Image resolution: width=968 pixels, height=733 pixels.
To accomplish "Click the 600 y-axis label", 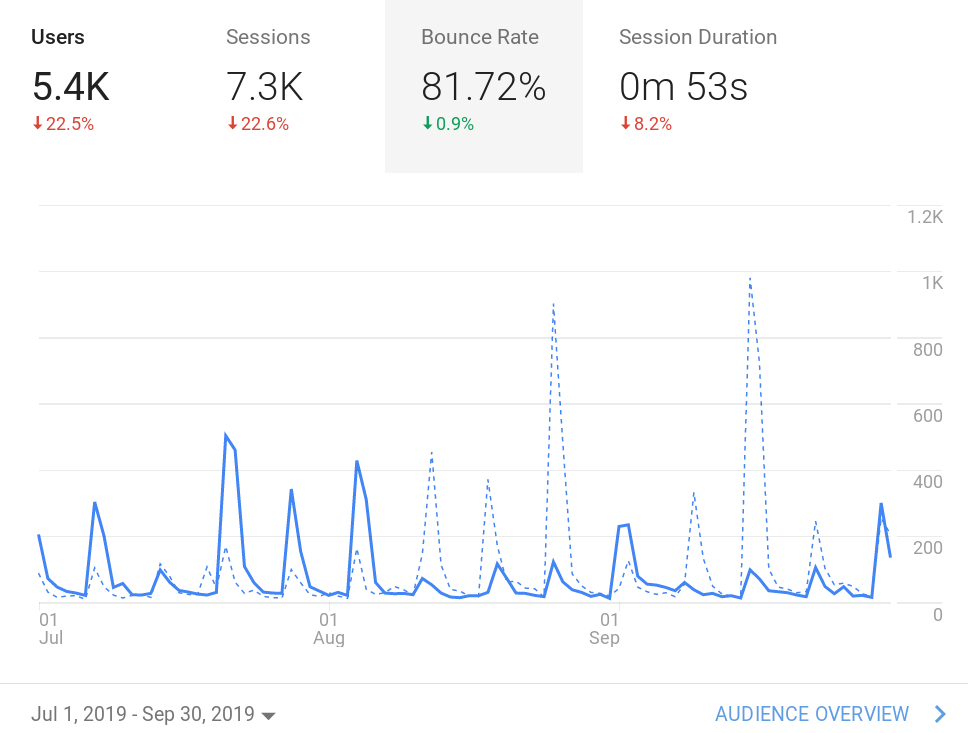I will tap(928, 416).
